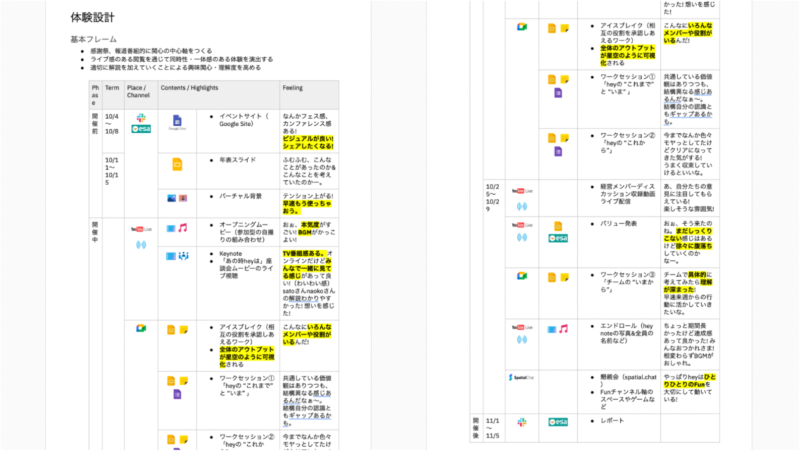Click the yellow Slides icon beside バリュー発表

pyautogui.click(x=558, y=226)
